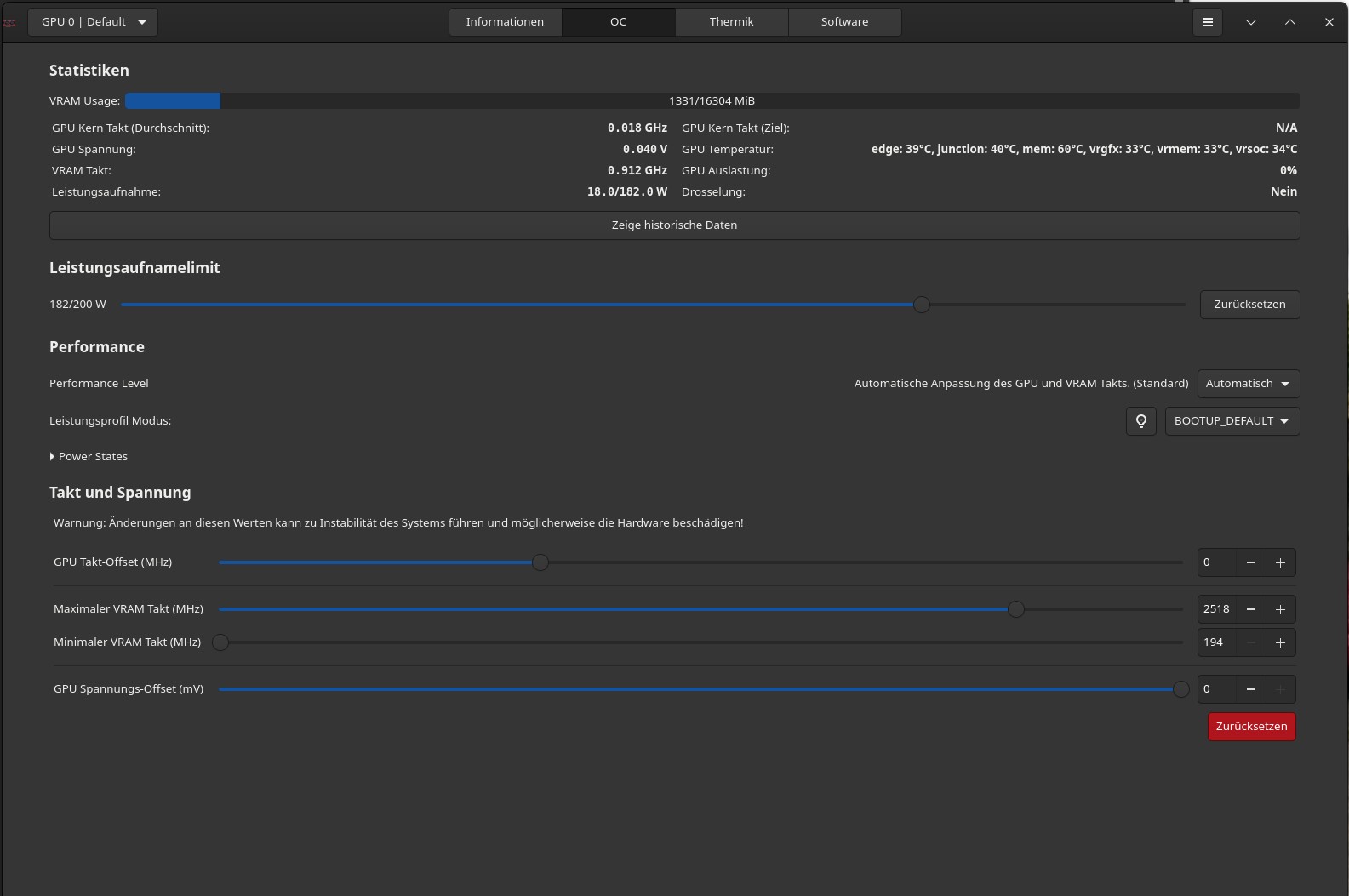Click the 0.912 GHz VRAM Takt value
The width and height of the screenshot is (1349, 896).
[637, 171]
